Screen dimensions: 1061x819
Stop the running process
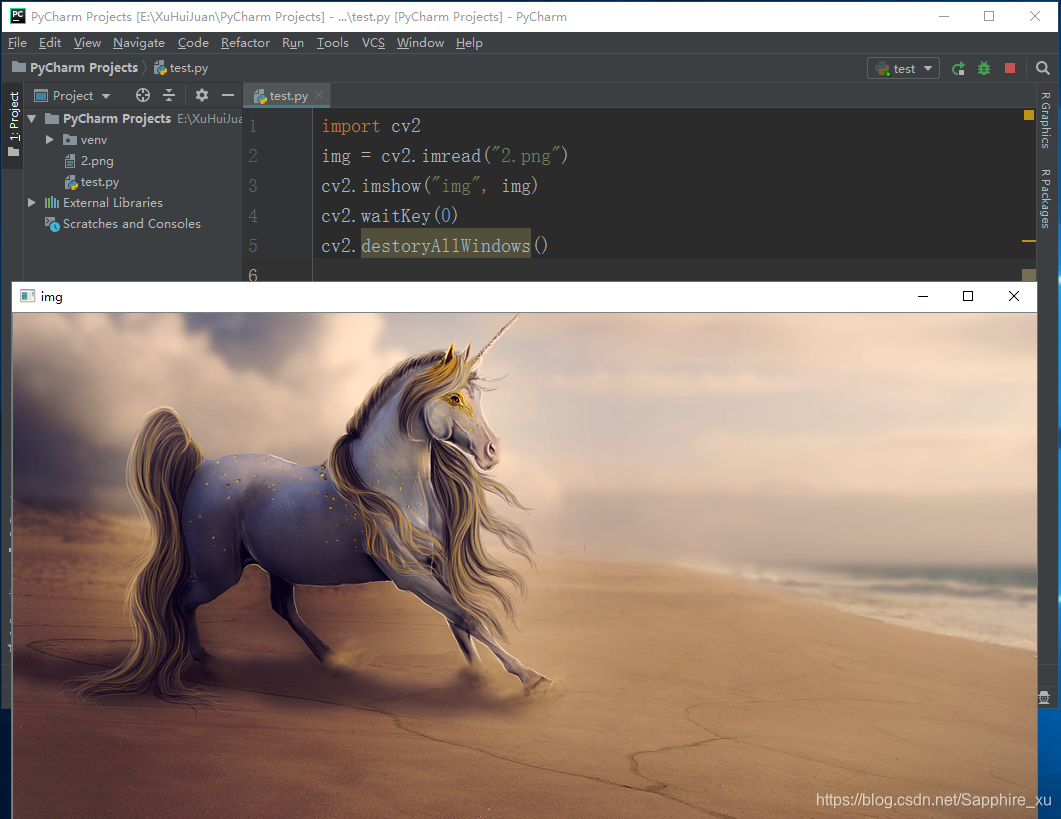(1008, 68)
